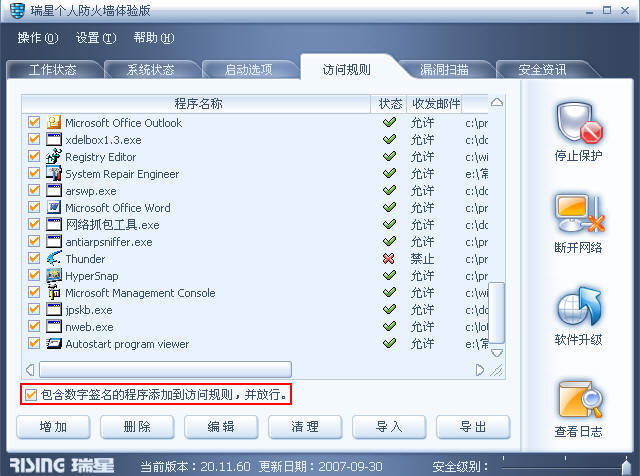Click the green check status icon for HyperSnap

[x=389, y=275]
